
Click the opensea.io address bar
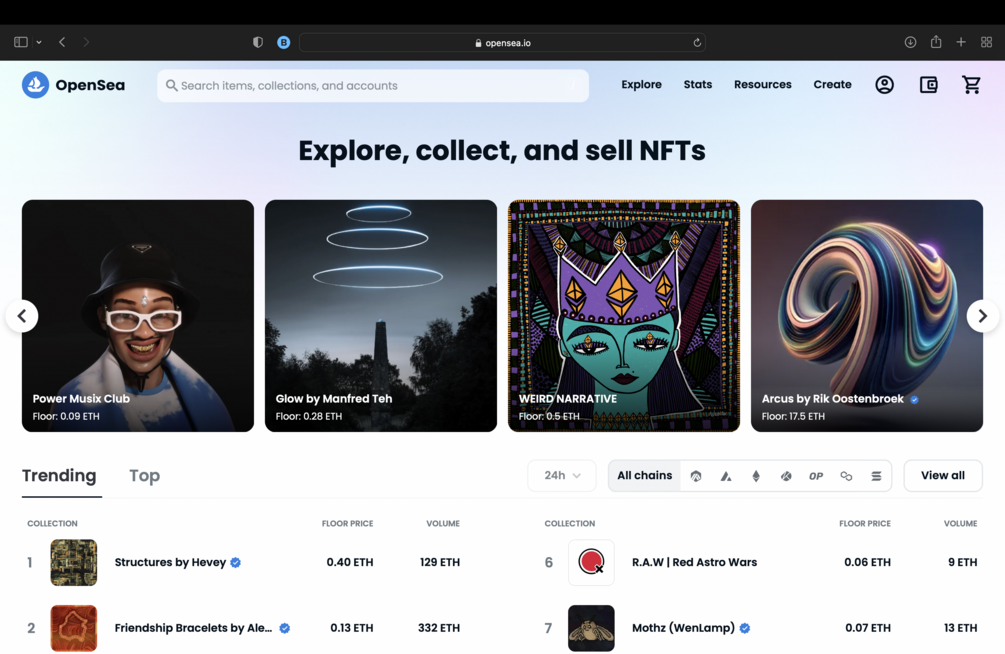click(502, 43)
